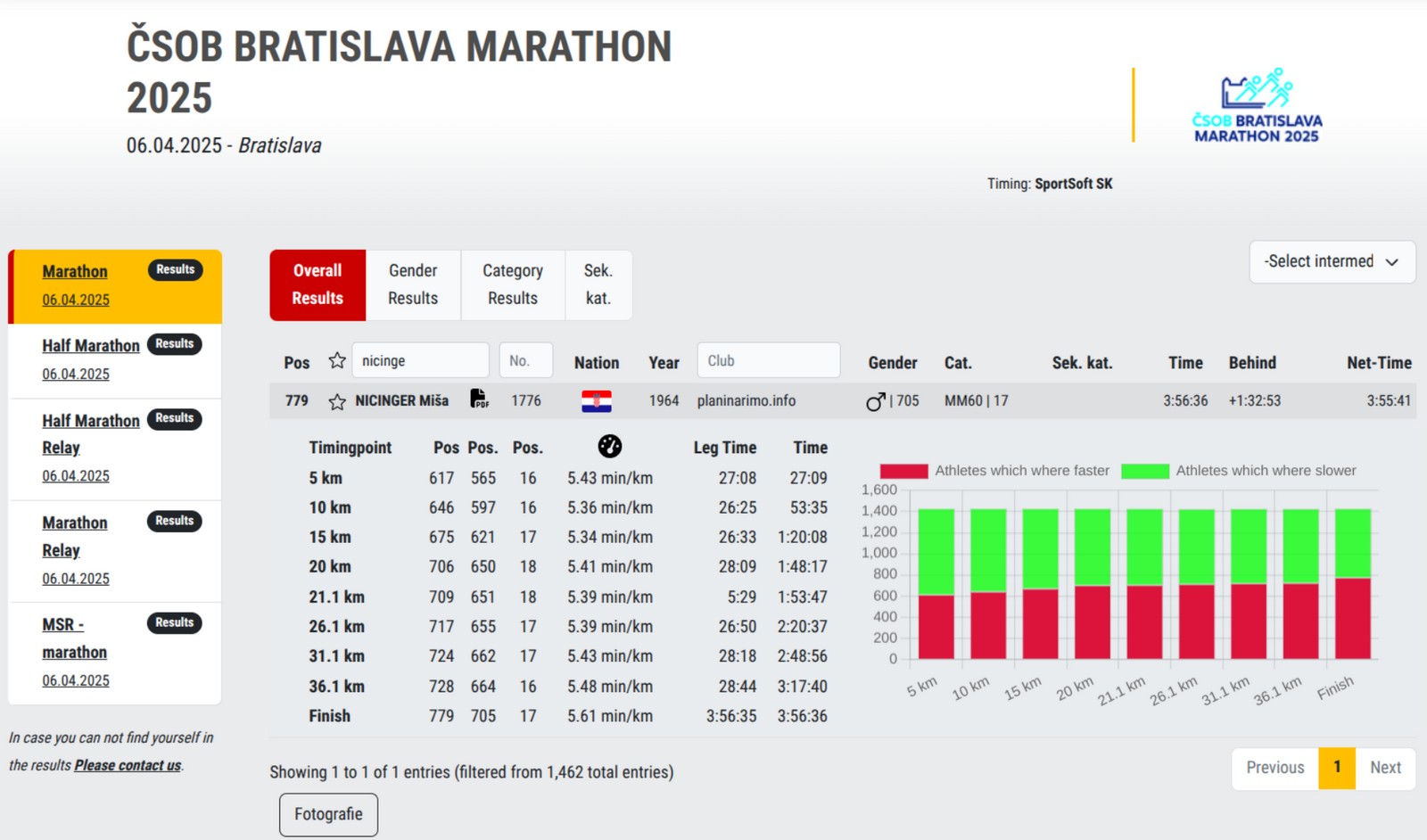Go to Next results page
Screen dimensions: 1427x840
pos(1385,768)
